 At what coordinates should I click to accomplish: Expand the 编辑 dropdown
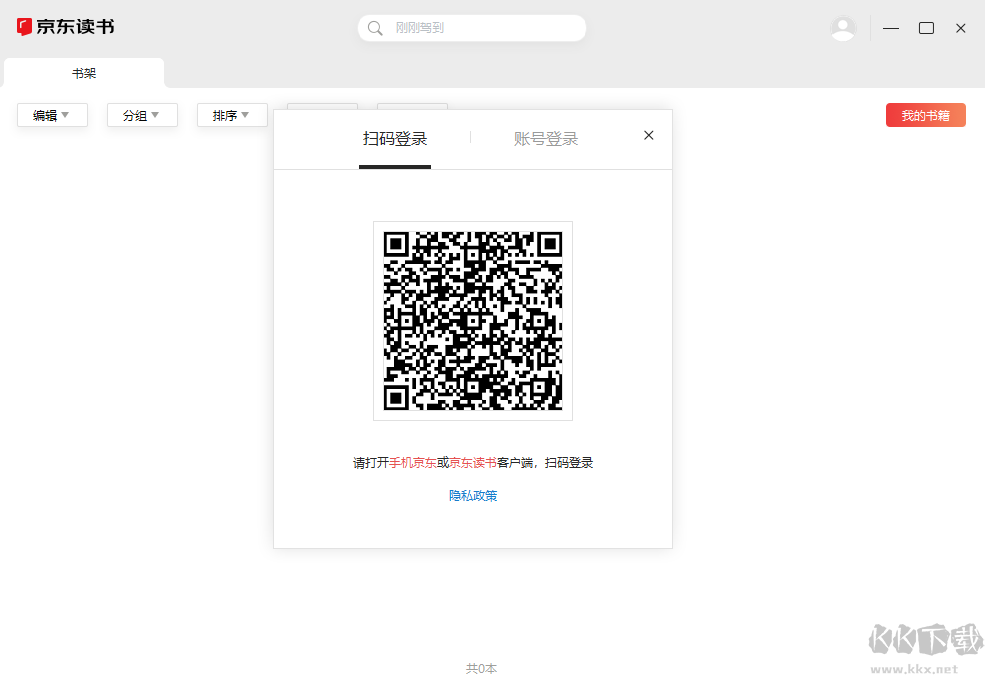click(x=52, y=115)
